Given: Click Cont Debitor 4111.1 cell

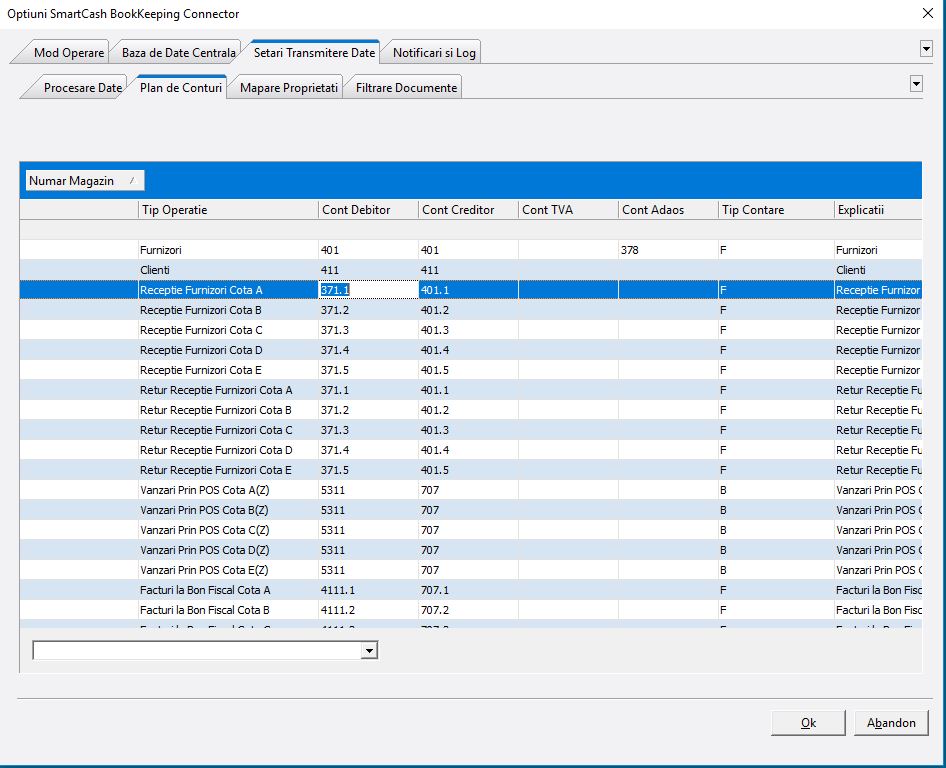Looking at the screenshot, I should tap(368, 589).
